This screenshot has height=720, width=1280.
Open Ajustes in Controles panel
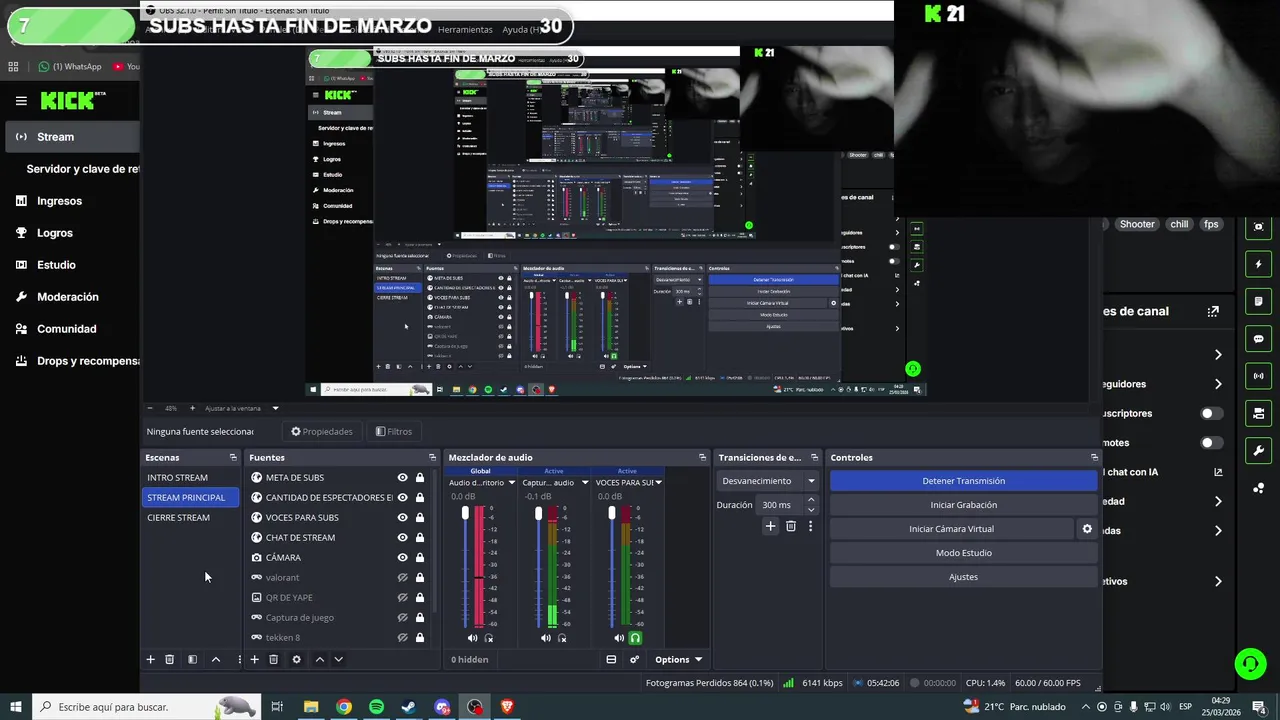[963, 577]
